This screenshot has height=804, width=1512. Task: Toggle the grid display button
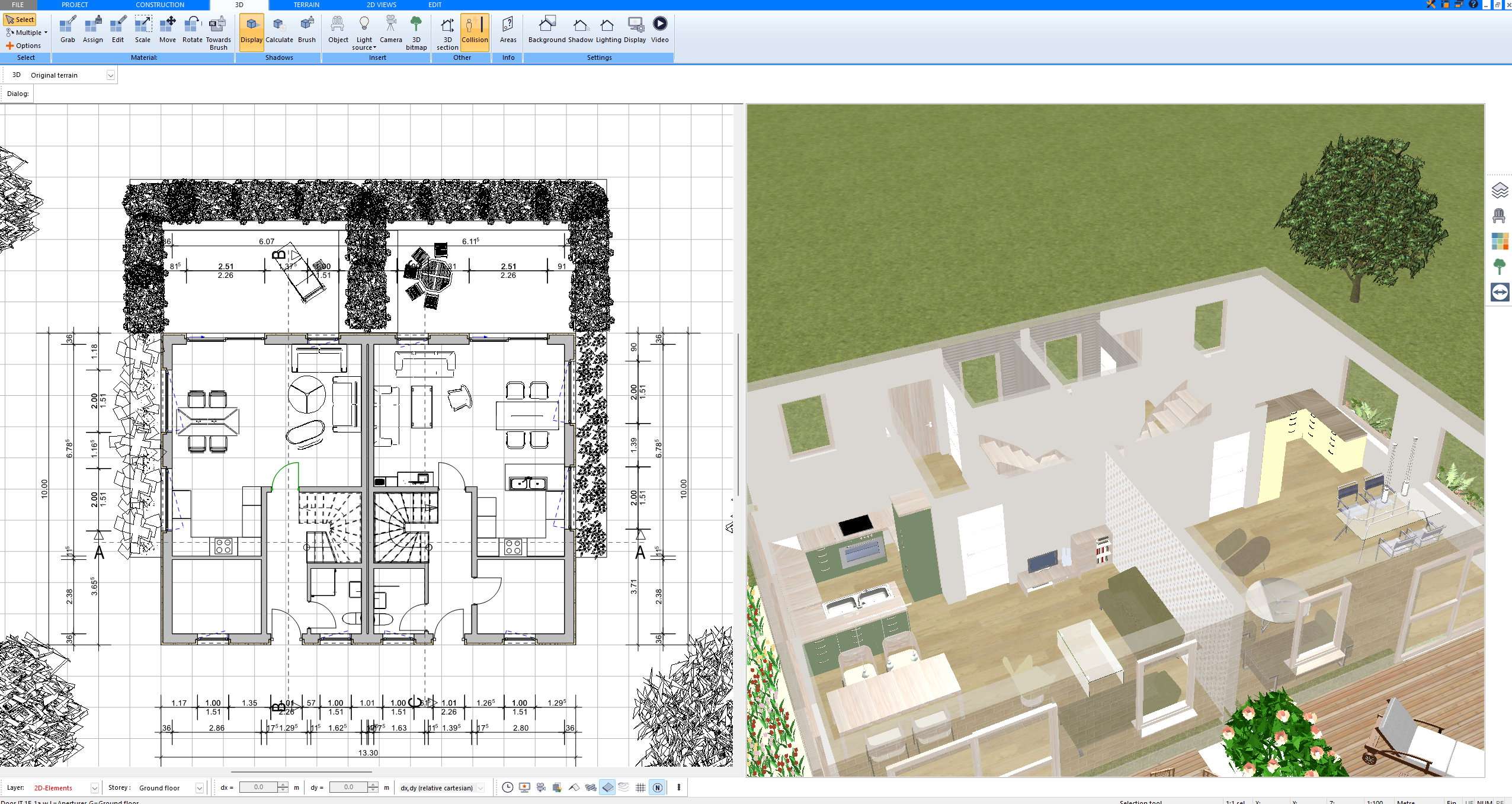[x=640, y=787]
